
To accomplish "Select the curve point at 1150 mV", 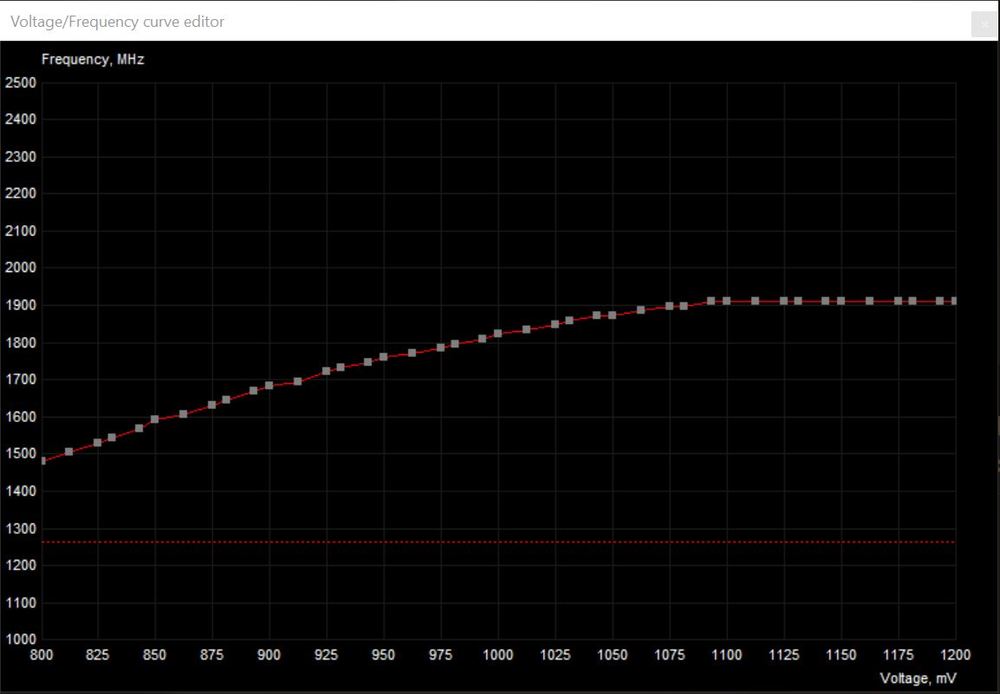I will (841, 301).
